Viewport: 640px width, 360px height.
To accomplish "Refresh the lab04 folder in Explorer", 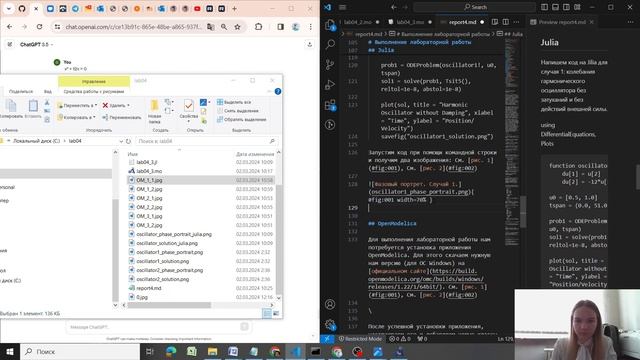I will tap(128, 141).
